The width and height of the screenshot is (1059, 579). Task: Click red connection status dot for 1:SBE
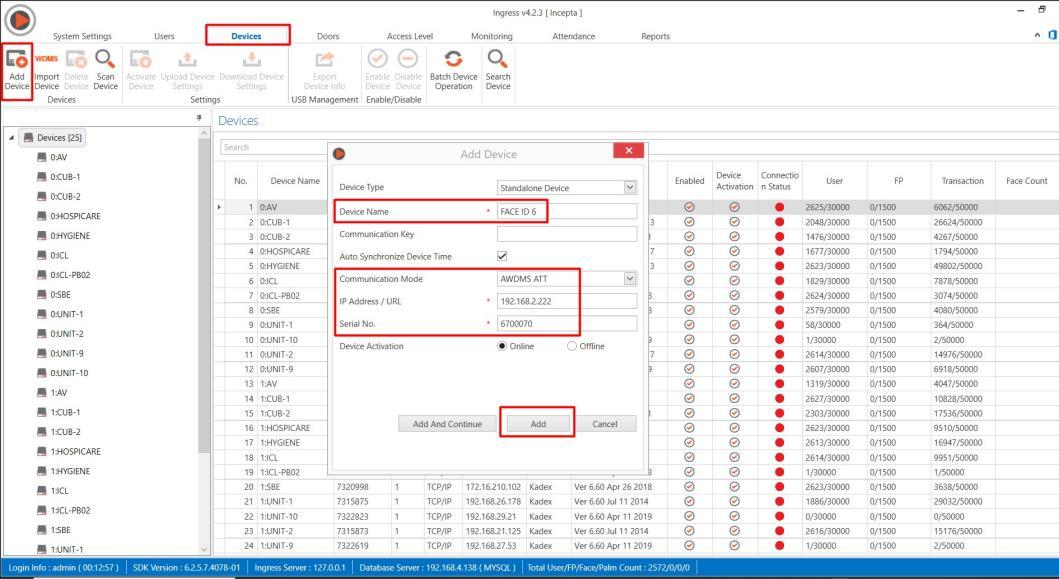click(x=779, y=487)
